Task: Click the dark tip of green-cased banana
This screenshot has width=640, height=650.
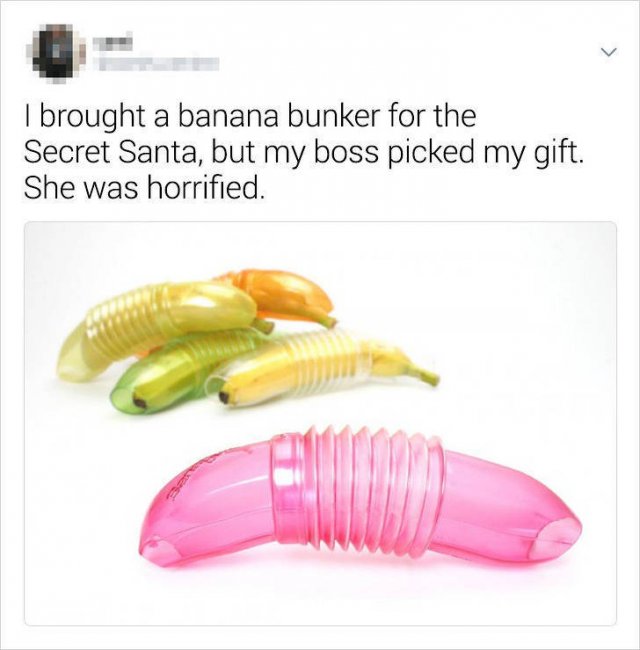Action: coord(140,402)
